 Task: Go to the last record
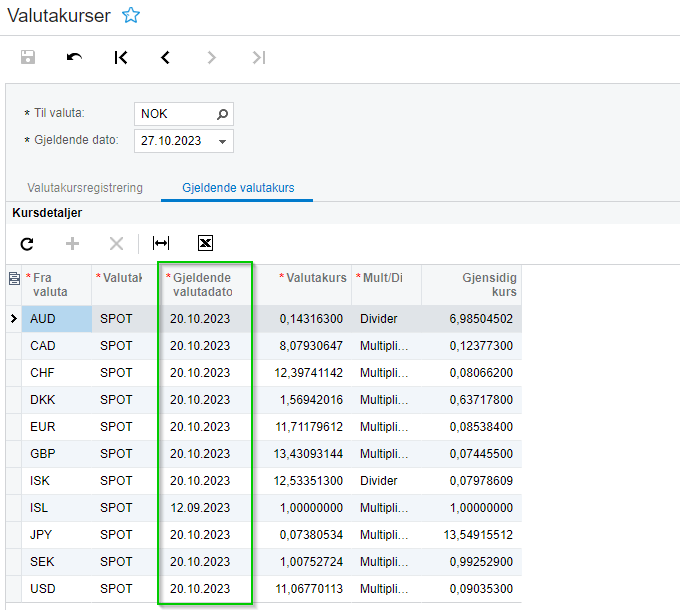pos(258,57)
